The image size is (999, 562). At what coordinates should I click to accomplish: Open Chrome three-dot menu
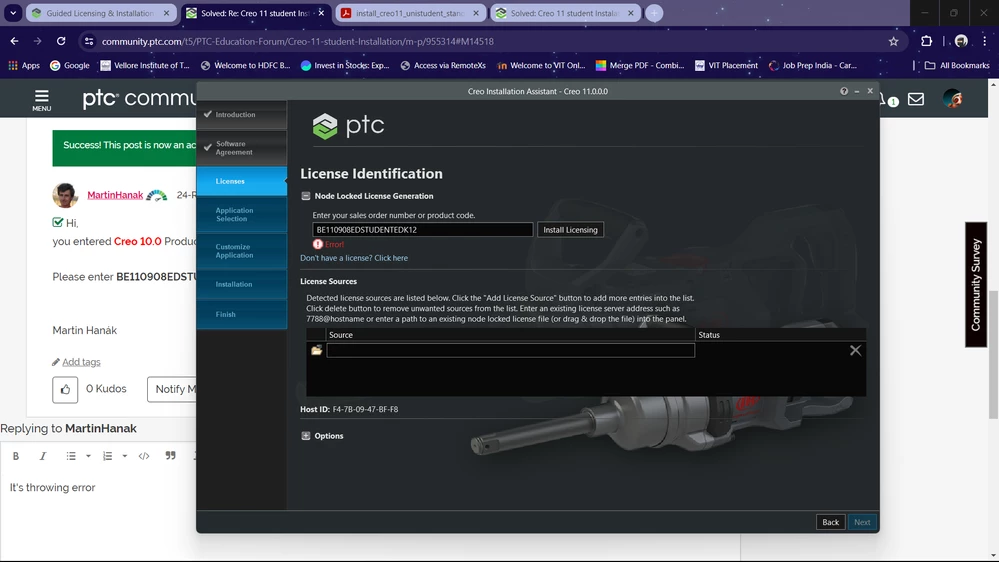984,41
